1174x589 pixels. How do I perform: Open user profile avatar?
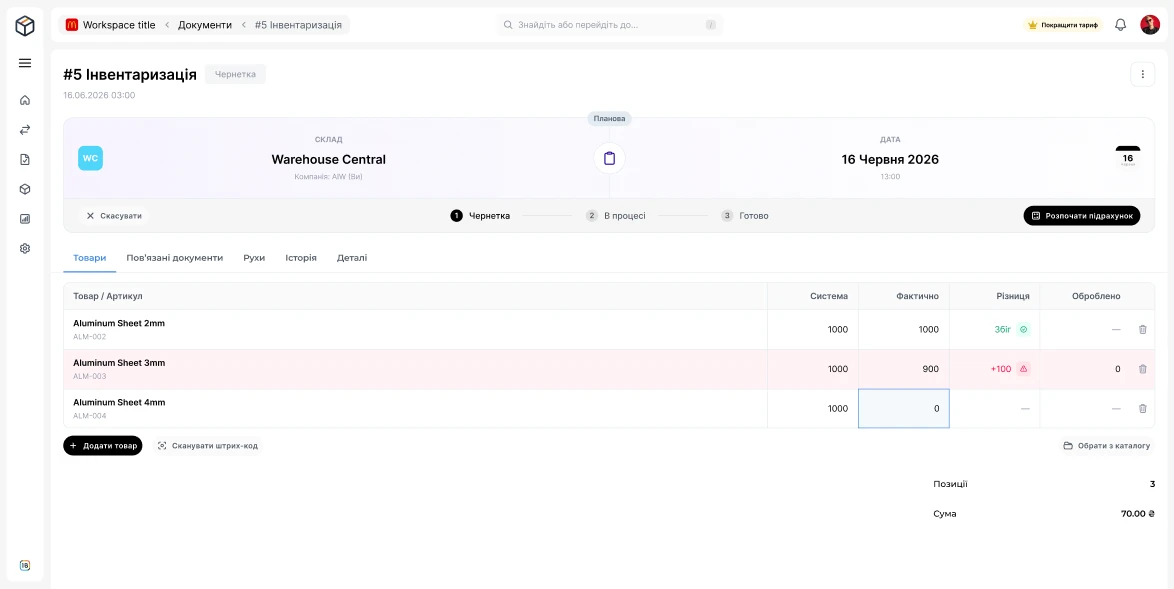coord(1149,25)
